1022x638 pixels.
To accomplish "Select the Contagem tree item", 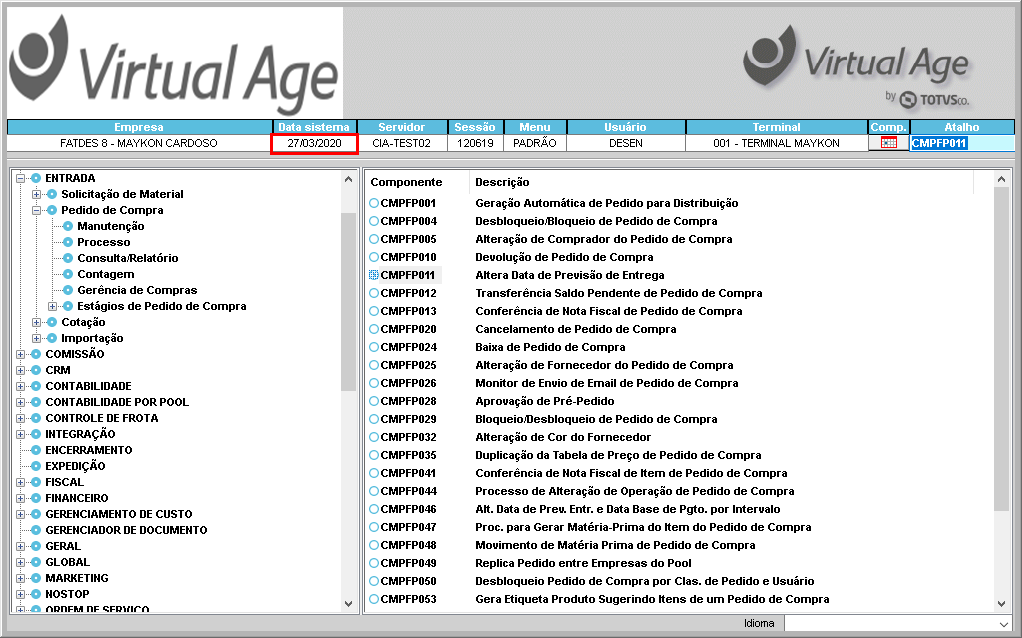I will [106, 274].
